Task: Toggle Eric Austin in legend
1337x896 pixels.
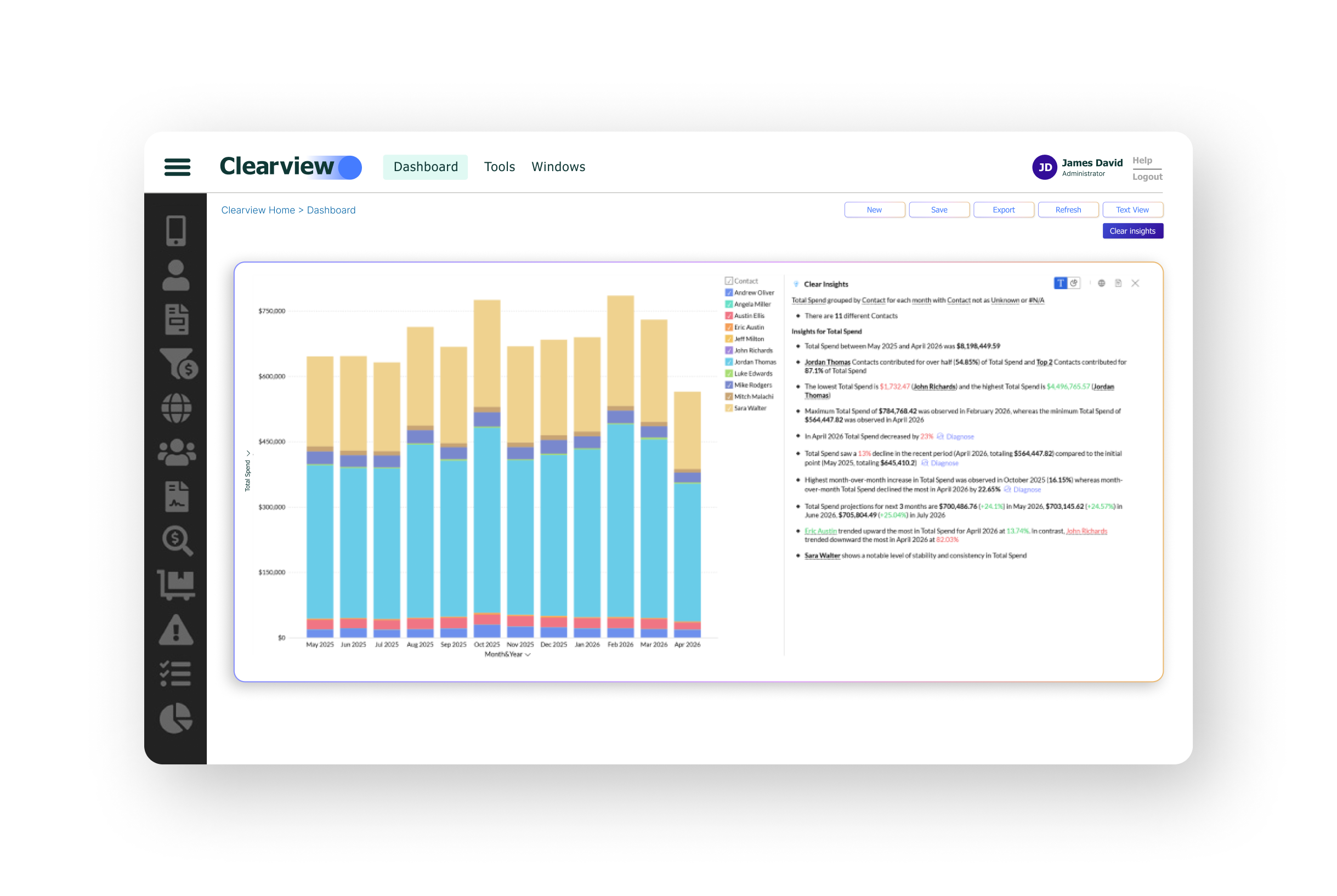Action: [728, 327]
